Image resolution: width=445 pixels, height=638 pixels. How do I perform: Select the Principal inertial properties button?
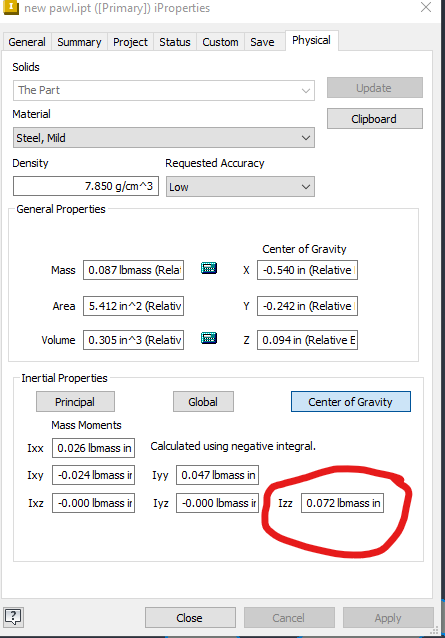pos(75,402)
